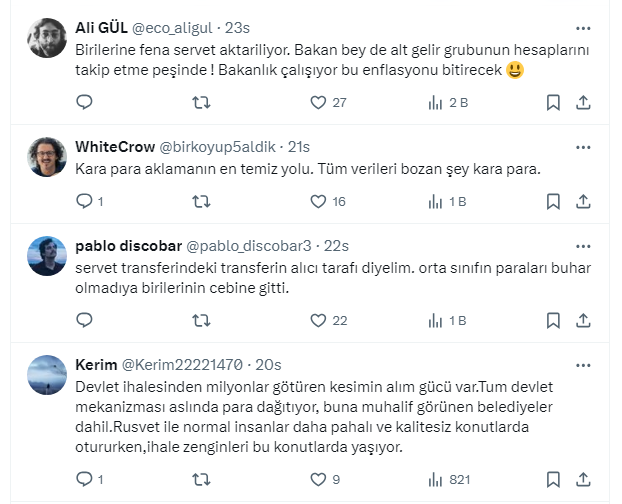View analytics of WhiteCrow's tweet
Image resolution: width=622 pixels, height=504 pixels.
pos(436,202)
